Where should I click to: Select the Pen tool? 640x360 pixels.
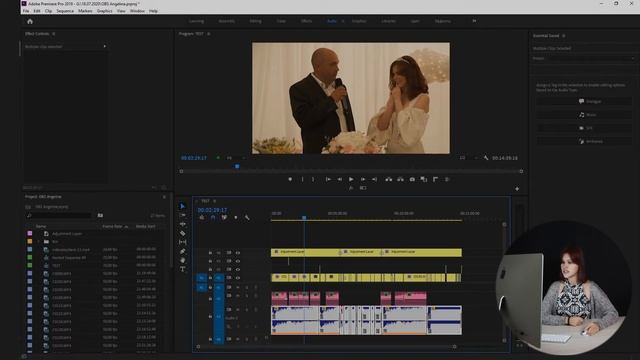[182, 251]
